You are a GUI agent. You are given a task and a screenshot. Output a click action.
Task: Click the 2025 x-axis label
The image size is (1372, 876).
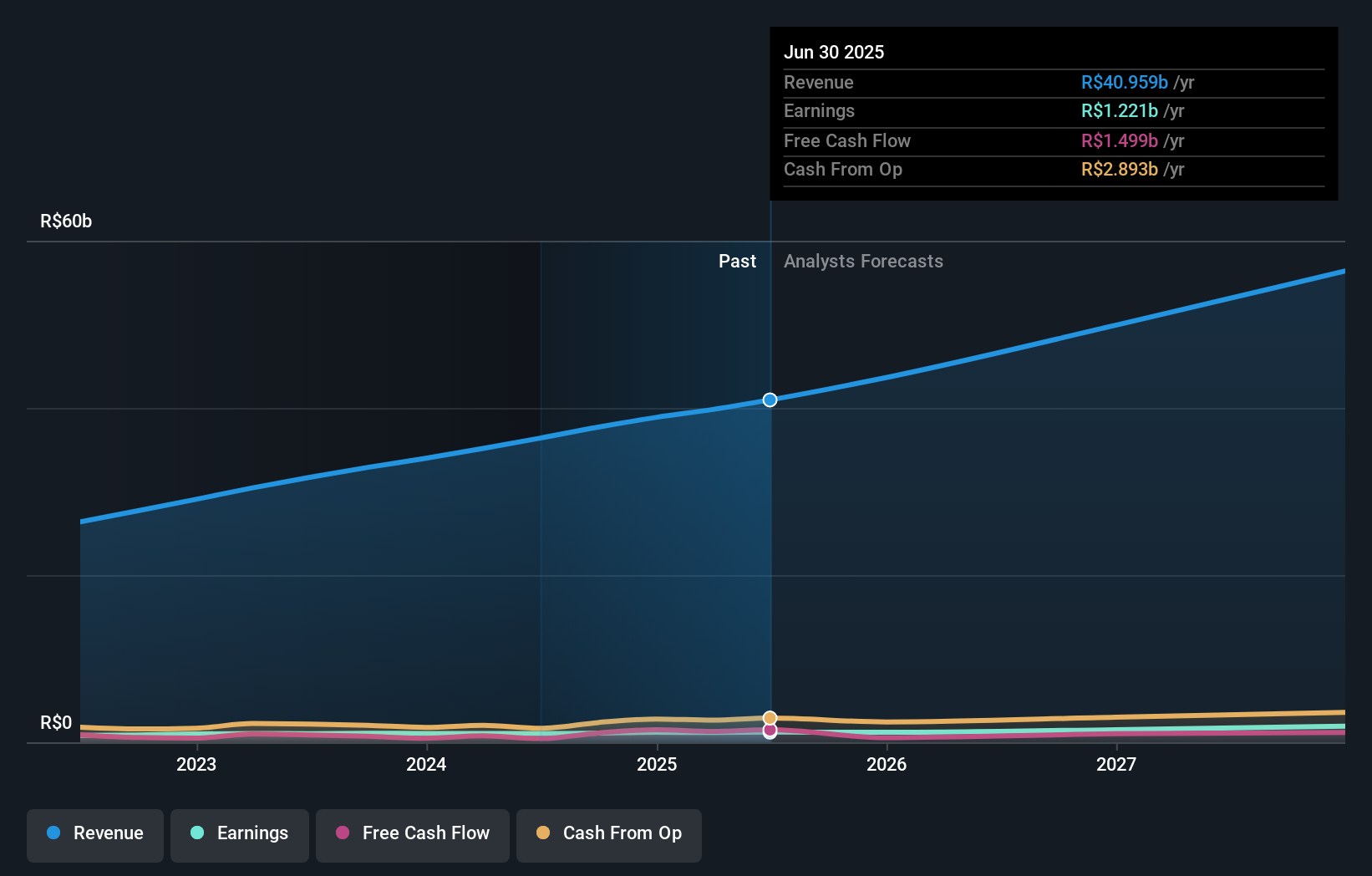tap(657, 764)
